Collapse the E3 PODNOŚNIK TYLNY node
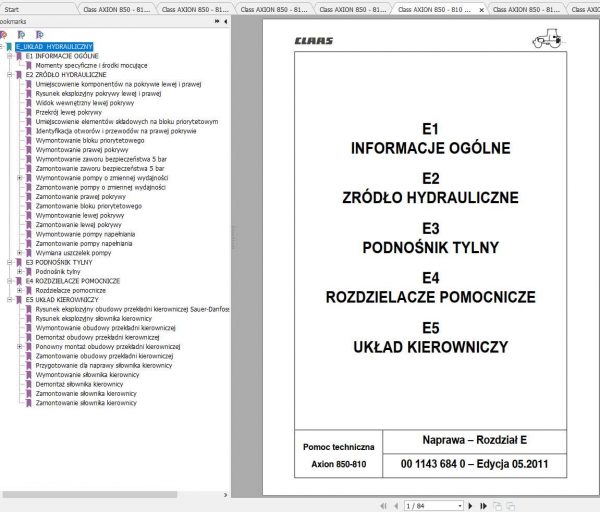The image size is (600, 512). pos(10,262)
